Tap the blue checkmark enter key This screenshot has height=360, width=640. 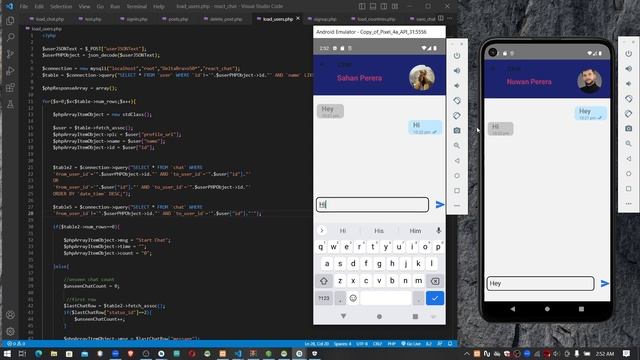435,298
